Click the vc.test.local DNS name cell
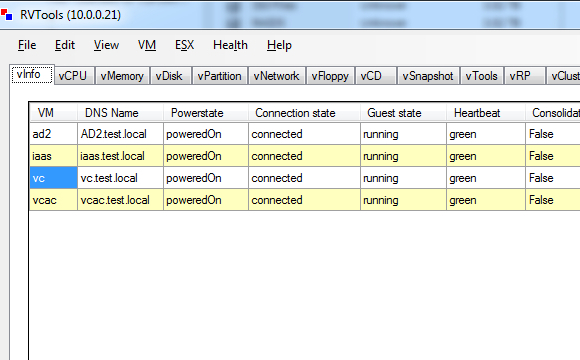This screenshot has width=580, height=360. [x=120, y=178]
